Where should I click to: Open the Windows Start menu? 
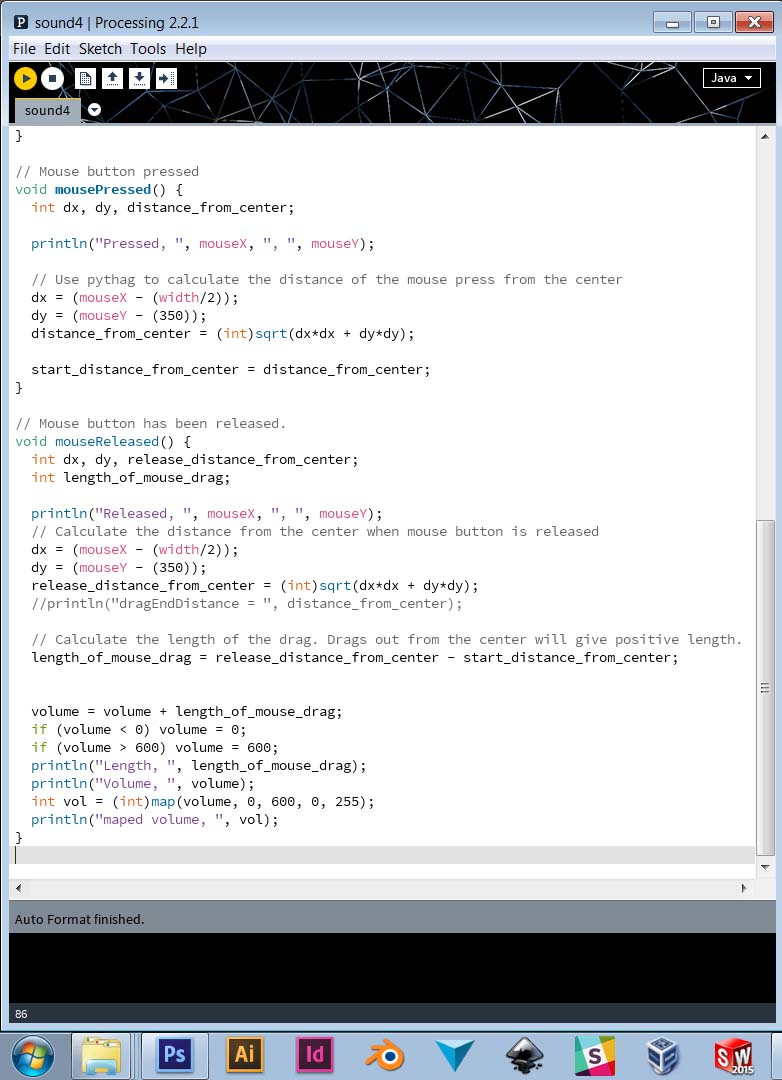click(32, 1057)
